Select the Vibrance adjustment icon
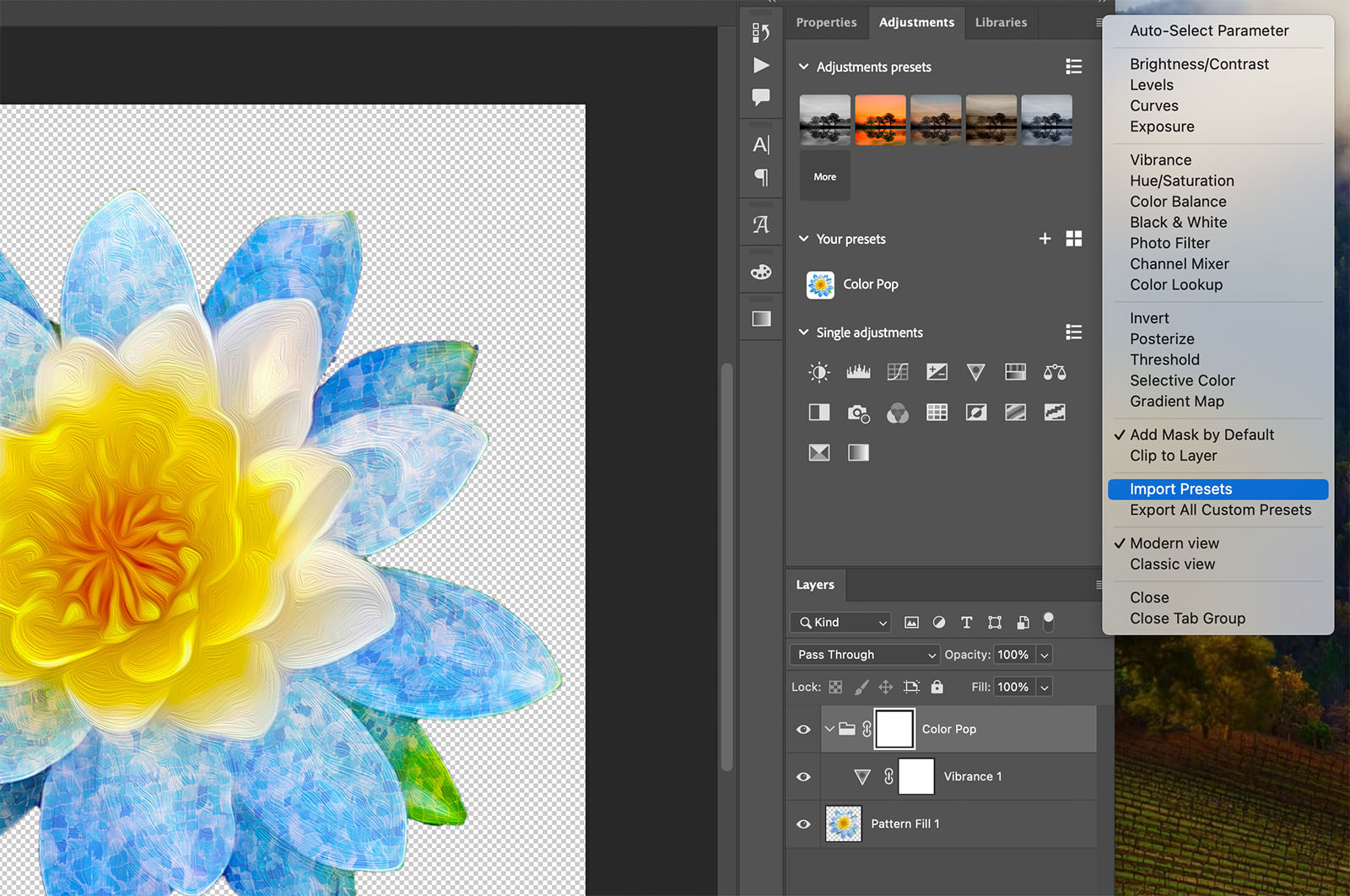Image resolution: width=1350 pixels, height=896 pixels. (975, 371)
